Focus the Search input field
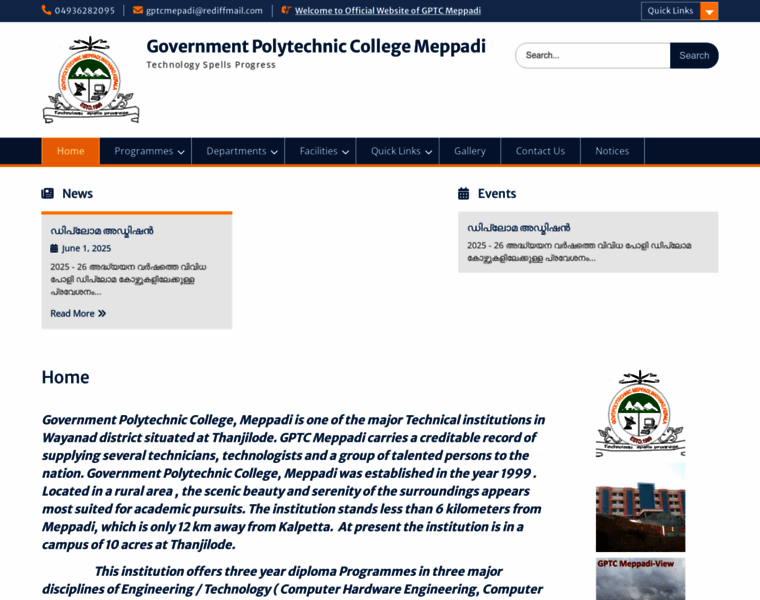Screen dimensions: 760x600 click(593, 55)
